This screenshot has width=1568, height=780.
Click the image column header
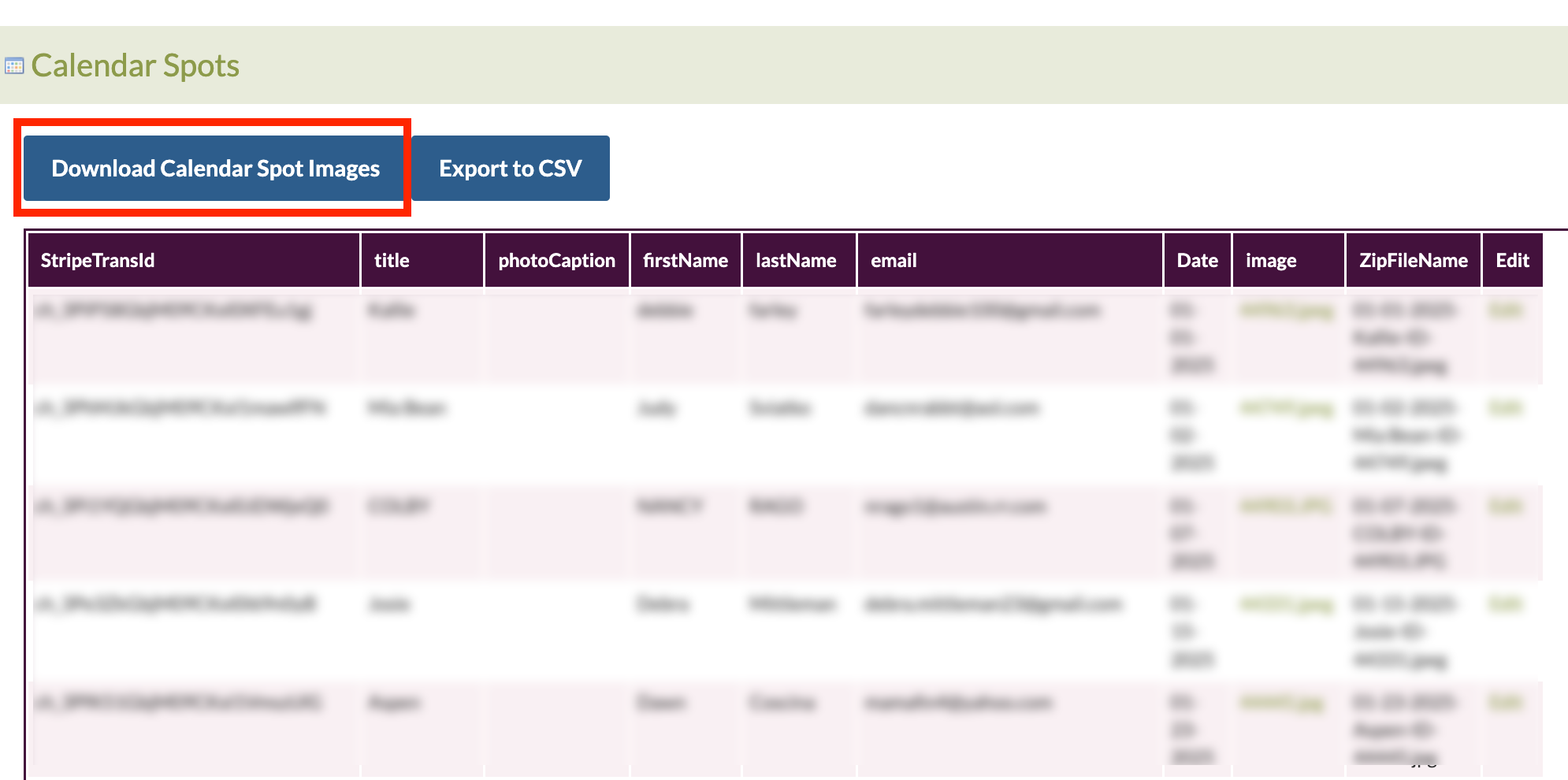point(1270,261)
